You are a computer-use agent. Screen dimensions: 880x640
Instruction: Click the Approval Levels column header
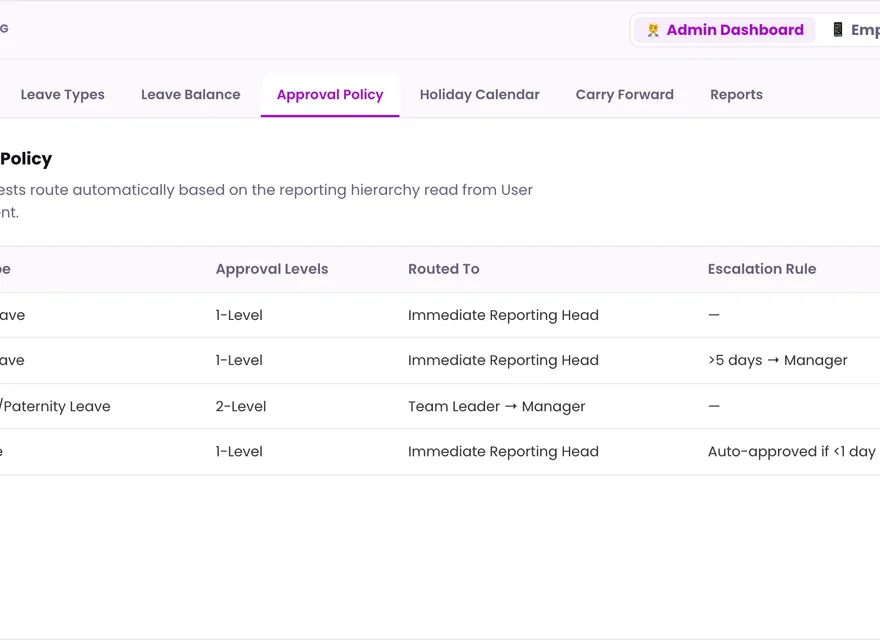[x=272, y=269]
